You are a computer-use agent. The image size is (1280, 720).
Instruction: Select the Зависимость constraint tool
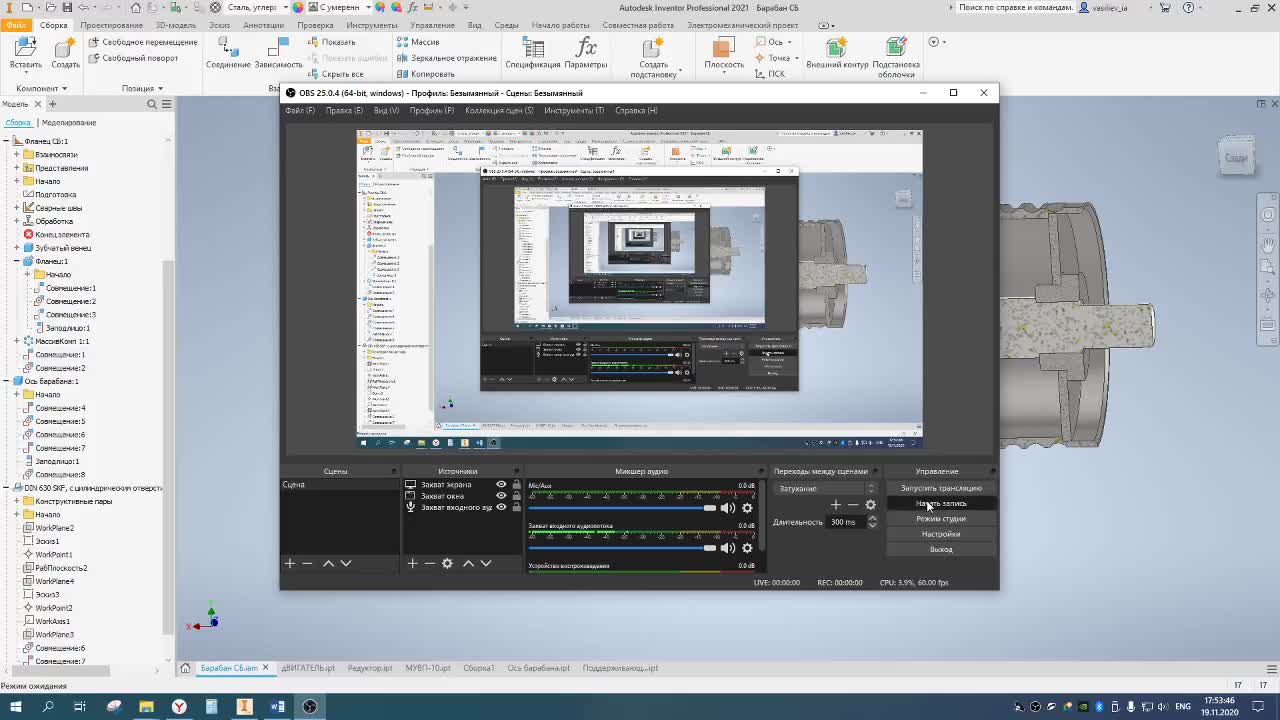click(x=278, y=54)
